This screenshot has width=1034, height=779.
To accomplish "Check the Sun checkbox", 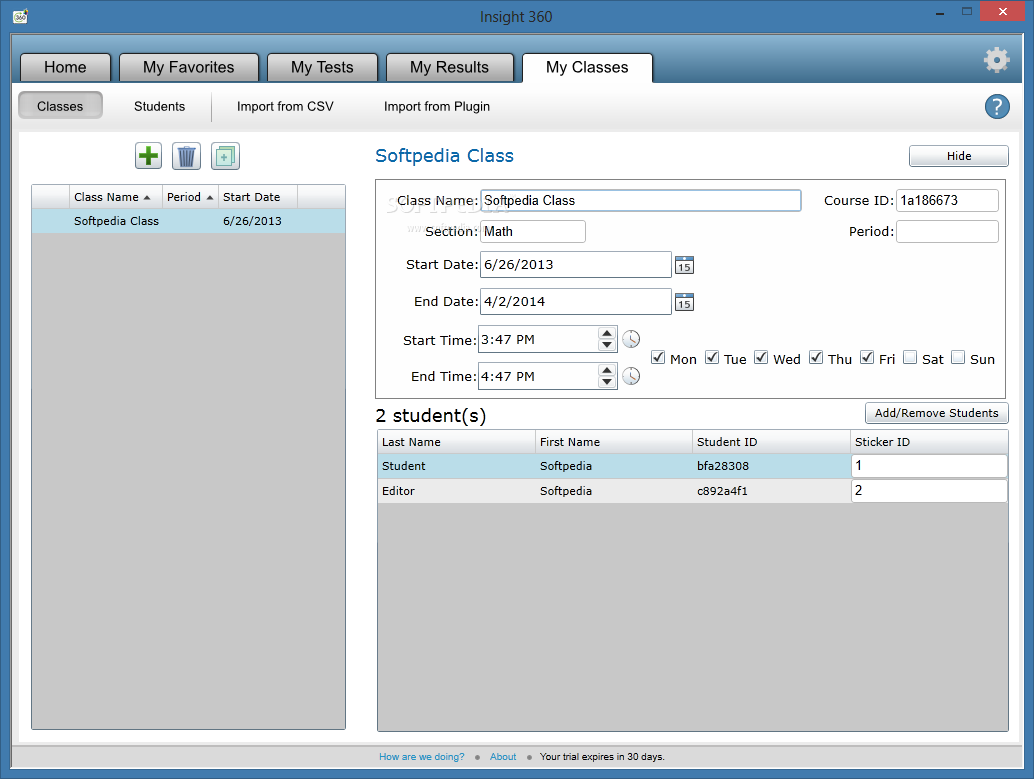I will [x=958, y=358].
